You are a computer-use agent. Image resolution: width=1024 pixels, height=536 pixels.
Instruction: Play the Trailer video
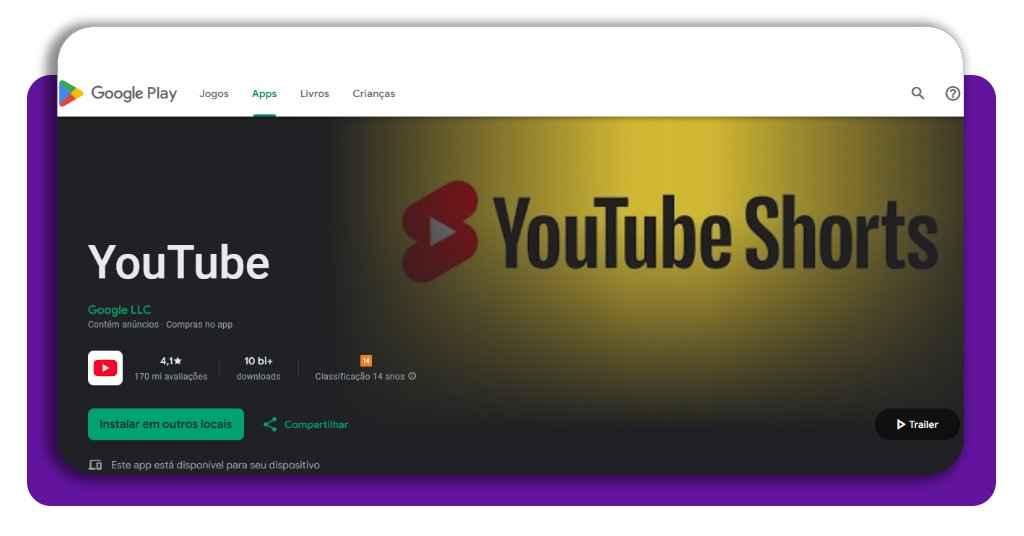pos(917,424)
